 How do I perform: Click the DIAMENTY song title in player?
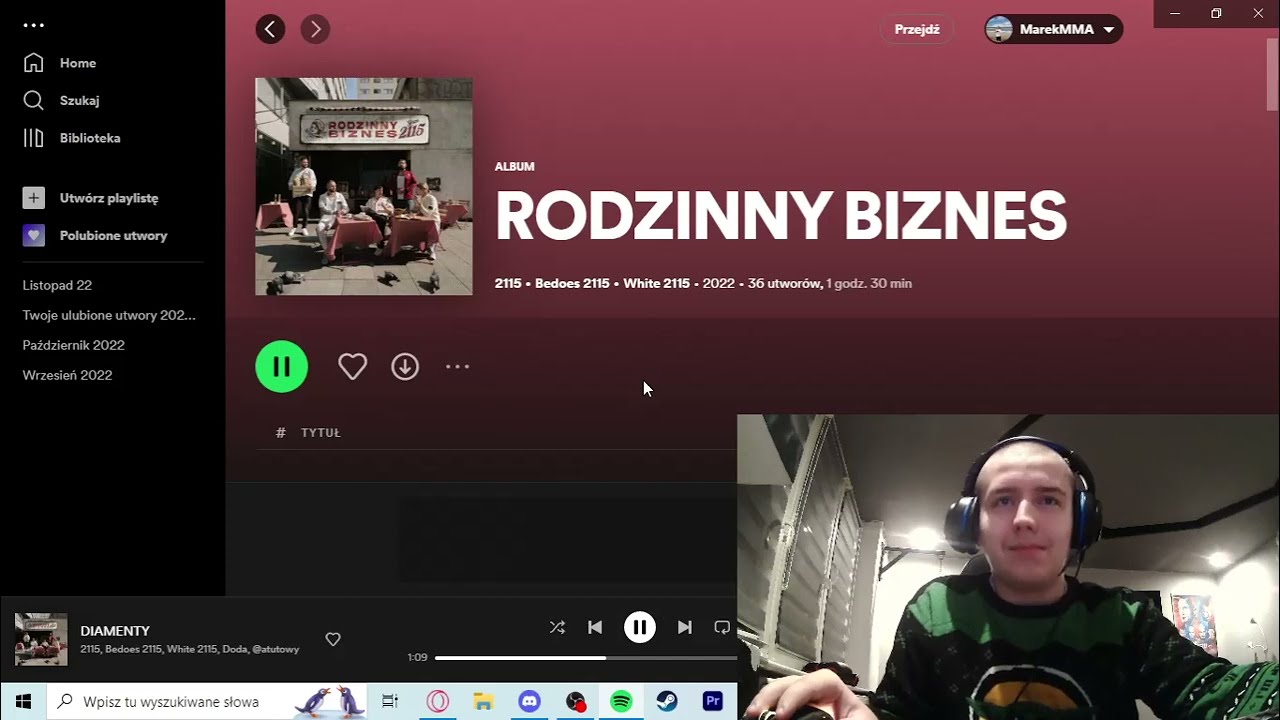[x=115, y=631]
